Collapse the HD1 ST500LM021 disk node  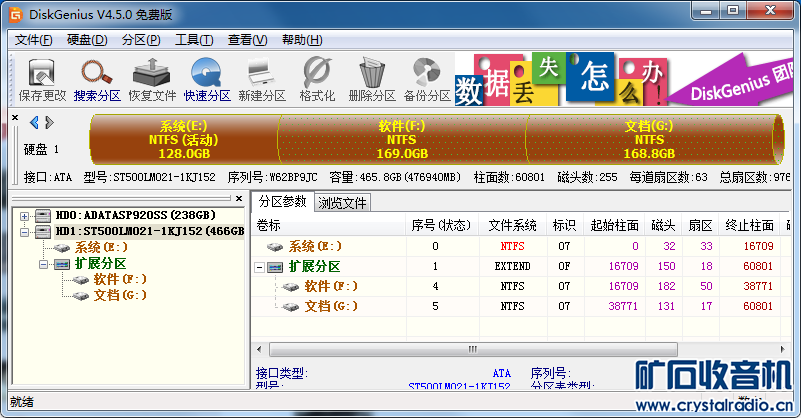24,232
